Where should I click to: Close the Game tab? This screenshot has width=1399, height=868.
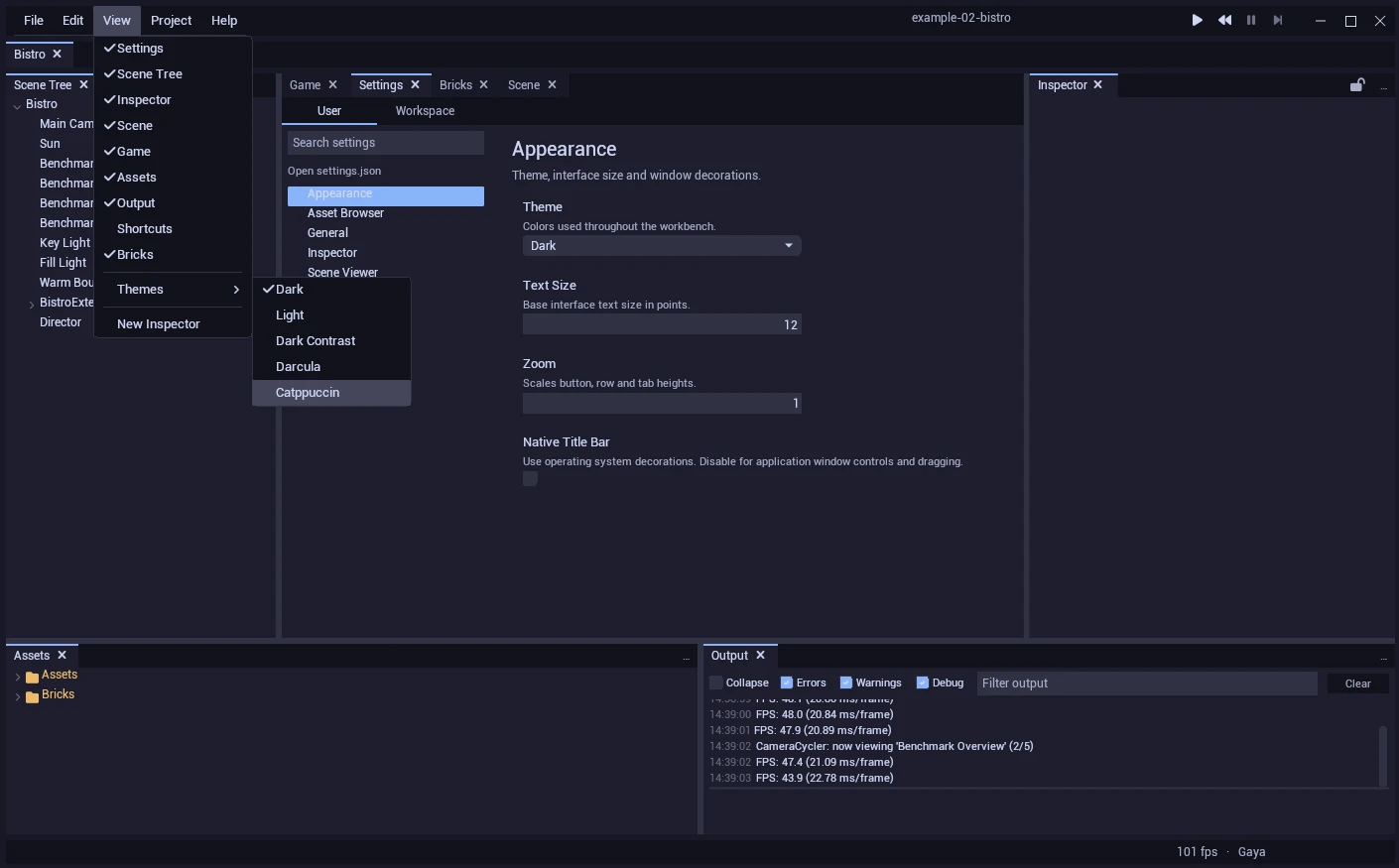332,85
